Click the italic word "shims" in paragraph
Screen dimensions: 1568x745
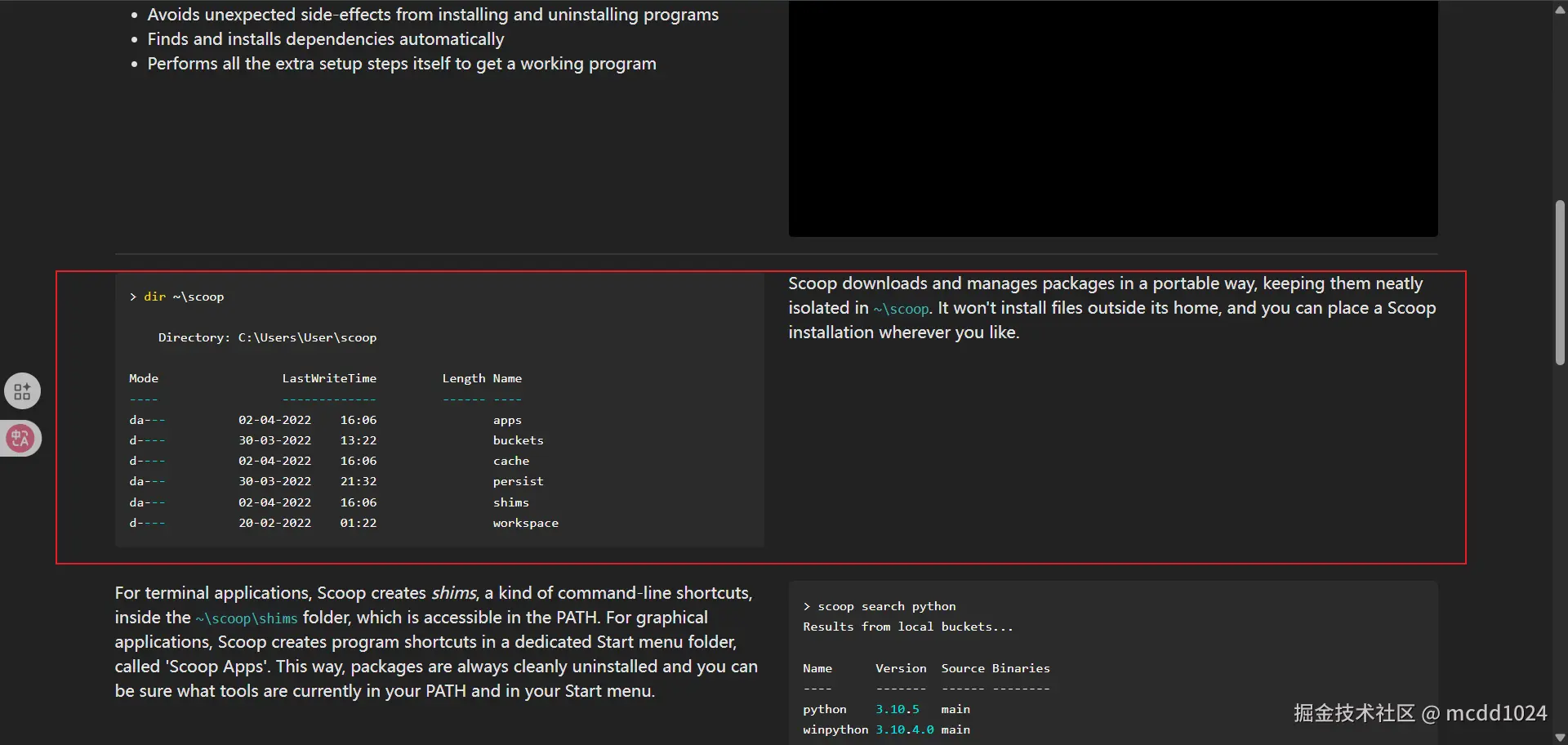454,593
